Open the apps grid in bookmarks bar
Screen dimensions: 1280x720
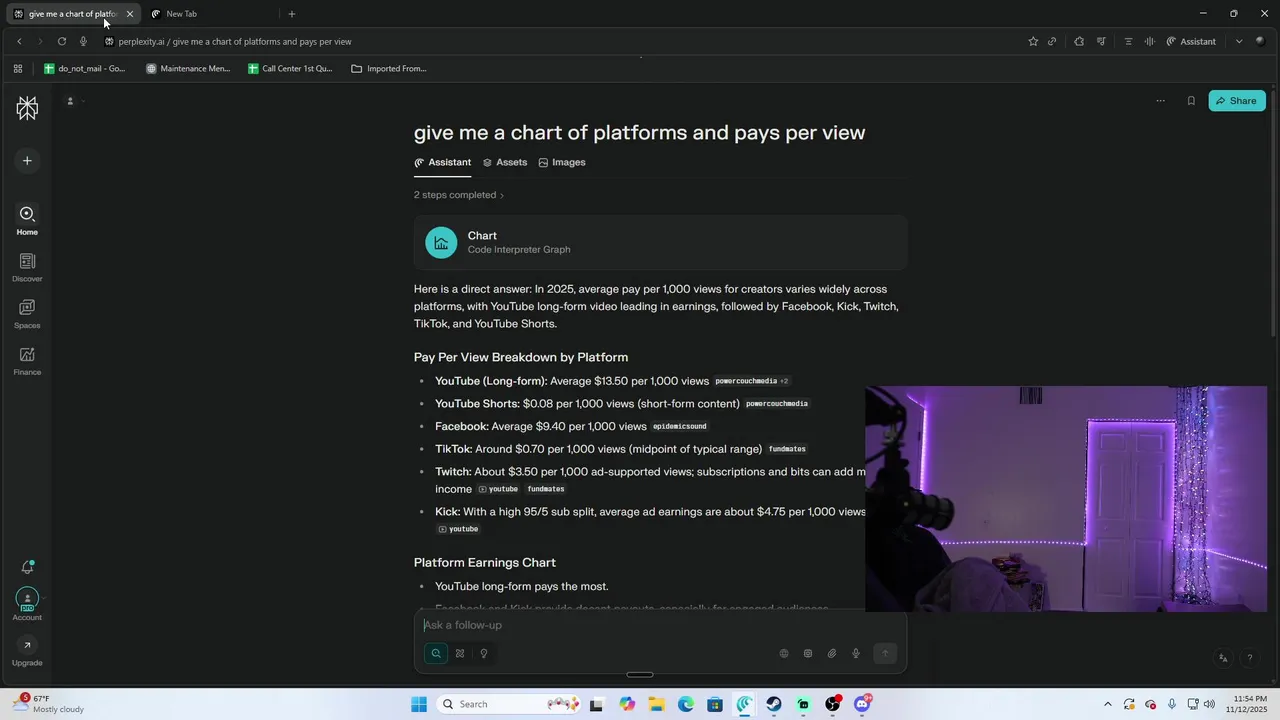18,69
